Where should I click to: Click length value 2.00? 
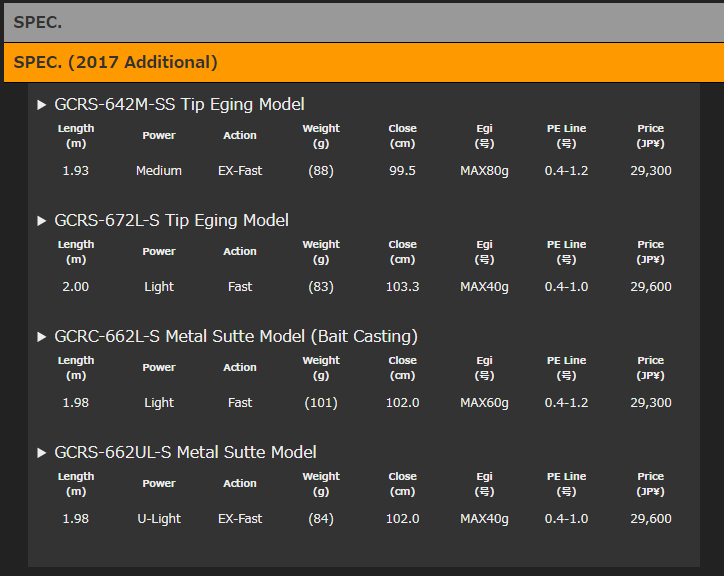76,287
